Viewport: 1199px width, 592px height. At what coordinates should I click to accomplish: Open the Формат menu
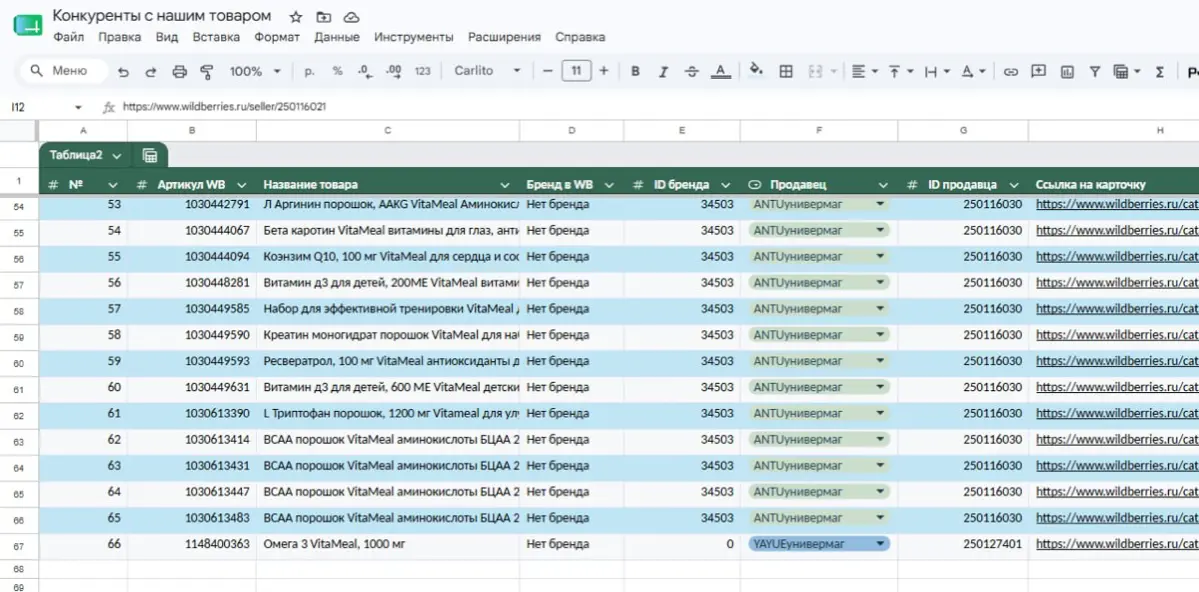pos(277,37)
